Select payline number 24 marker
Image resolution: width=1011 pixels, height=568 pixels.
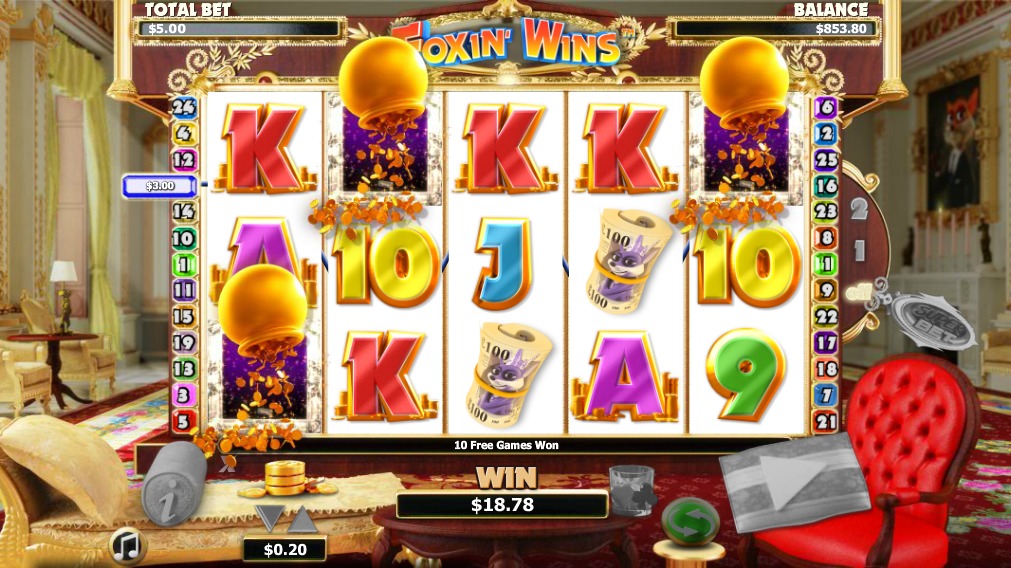coord(184,107)
